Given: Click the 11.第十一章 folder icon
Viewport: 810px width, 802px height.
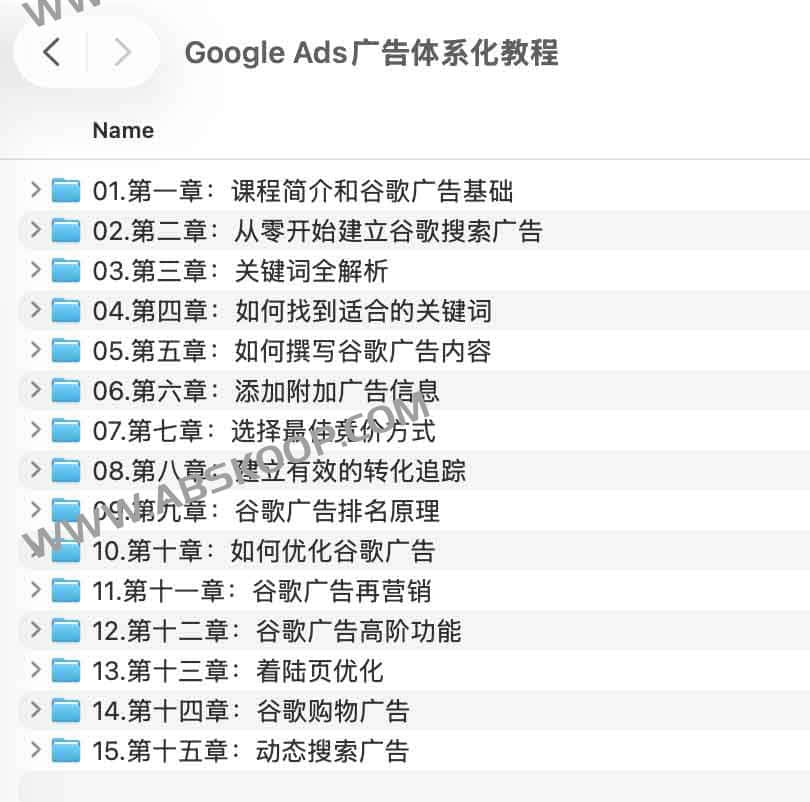Looking at the screenshot, I should [66, 590].
